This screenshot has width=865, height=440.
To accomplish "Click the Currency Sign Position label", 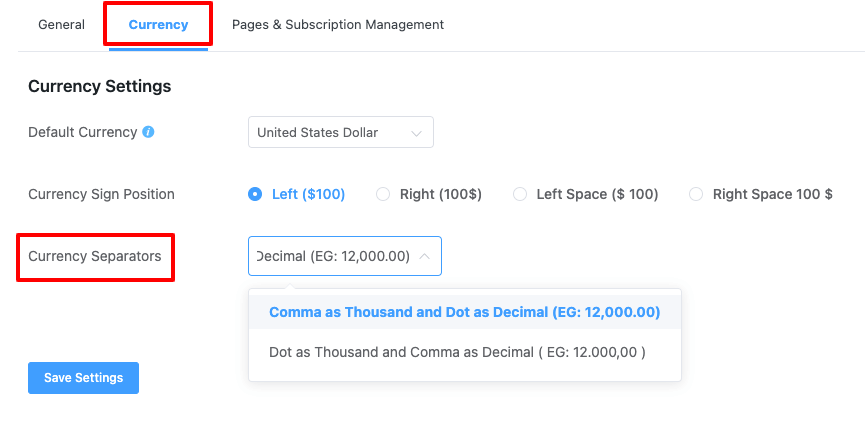I will [102, 194].
